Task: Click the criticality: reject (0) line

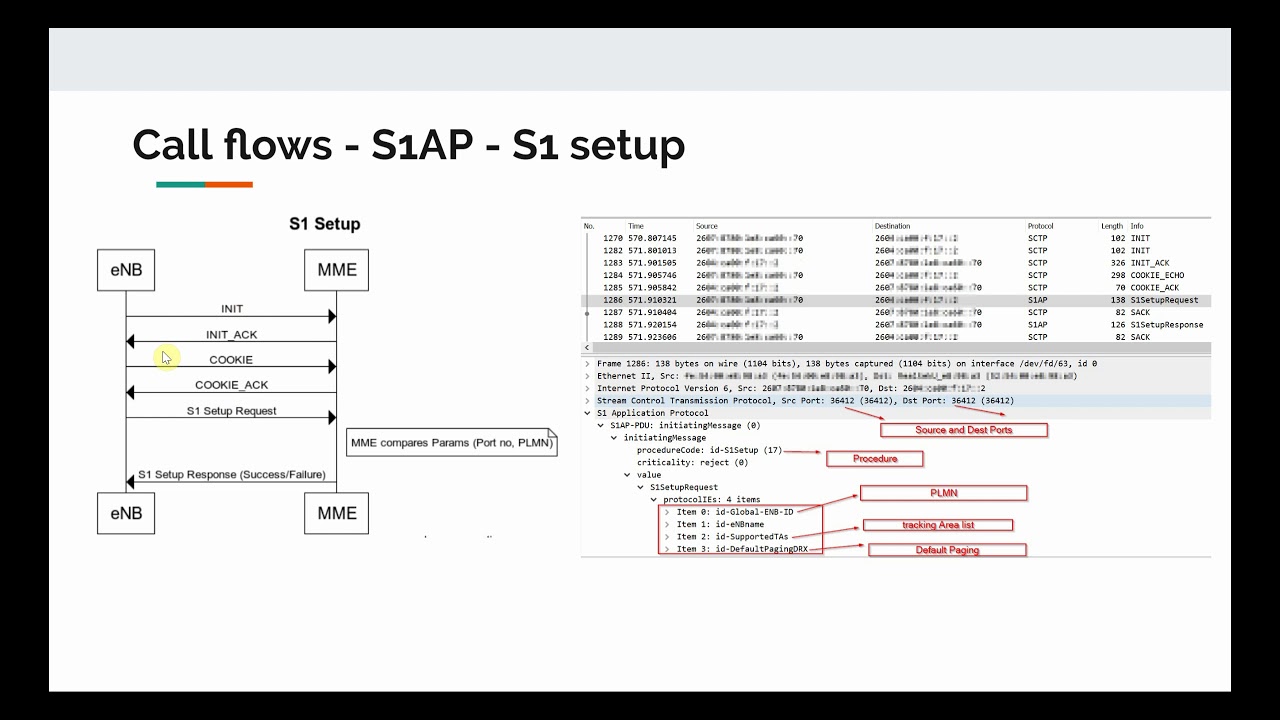Action: click(692, 462)
